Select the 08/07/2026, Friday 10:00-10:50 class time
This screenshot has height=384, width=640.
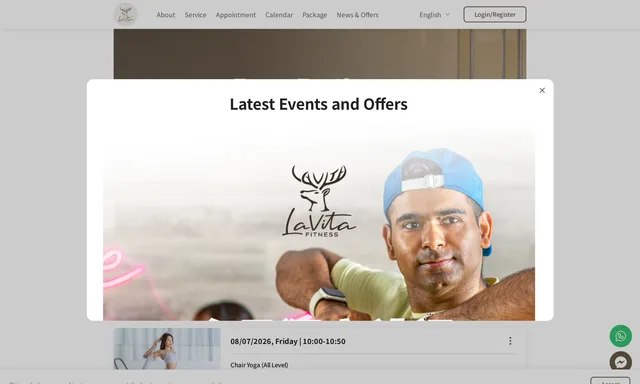288,341
